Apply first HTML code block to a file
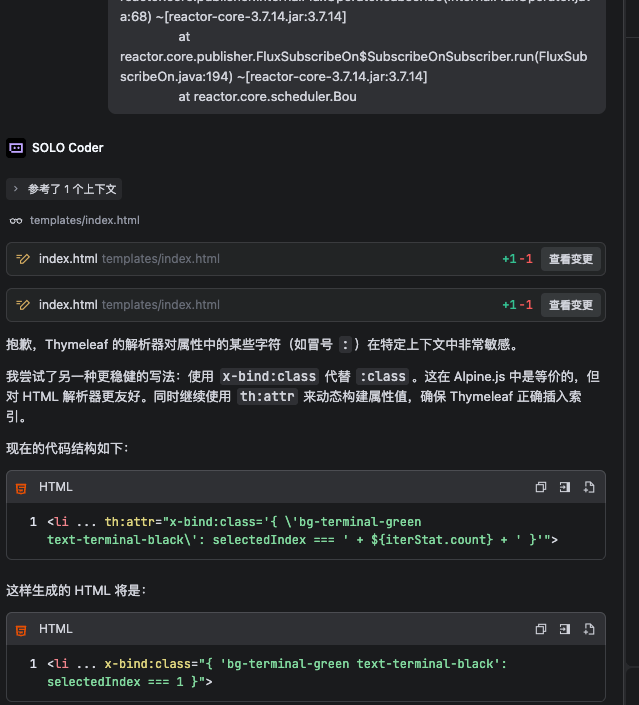The width and height of the screenshot is (639, 705). (589, 487)
